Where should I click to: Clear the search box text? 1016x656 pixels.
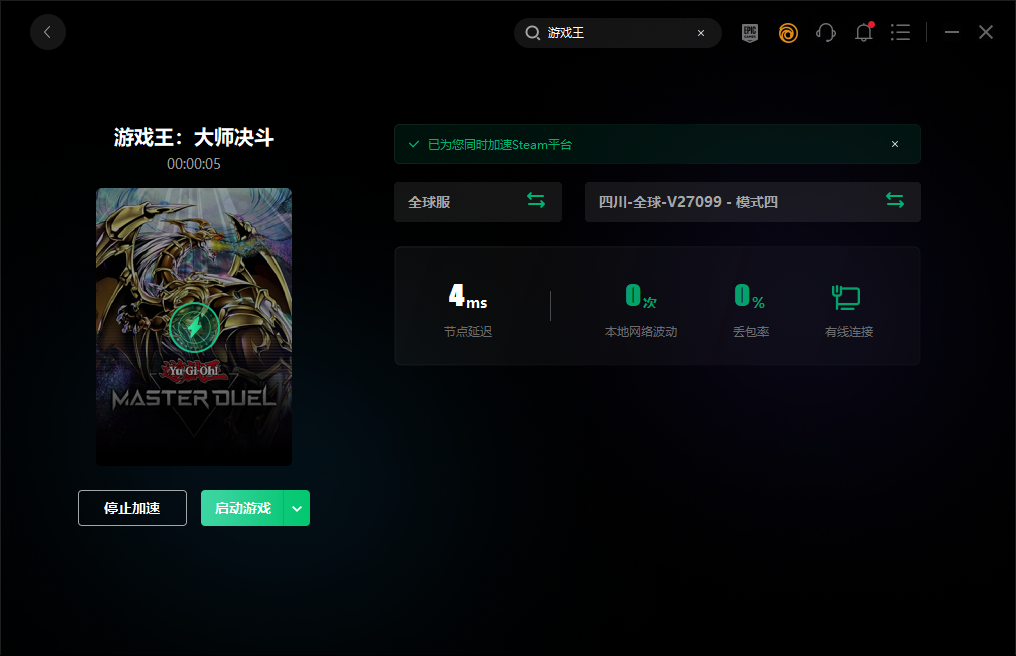point(700,33)
